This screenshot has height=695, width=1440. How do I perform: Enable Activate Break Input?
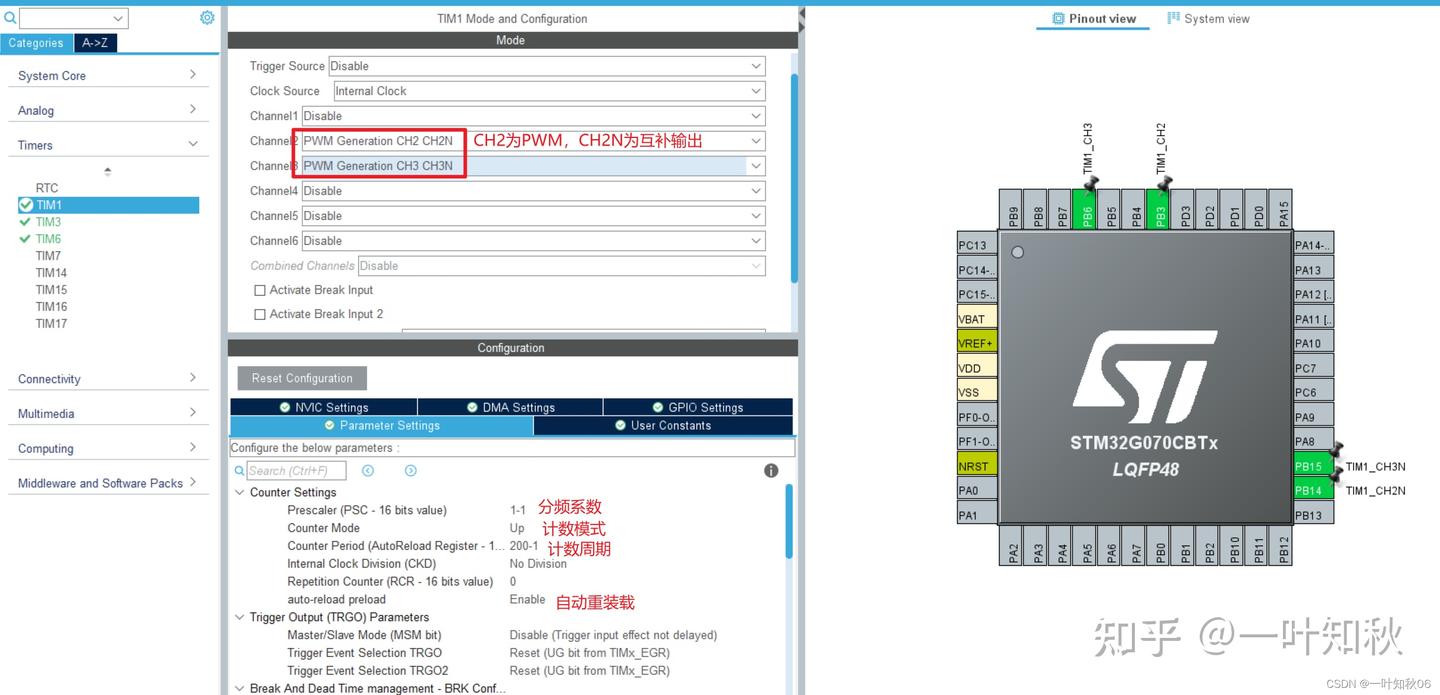click(260, 289)
